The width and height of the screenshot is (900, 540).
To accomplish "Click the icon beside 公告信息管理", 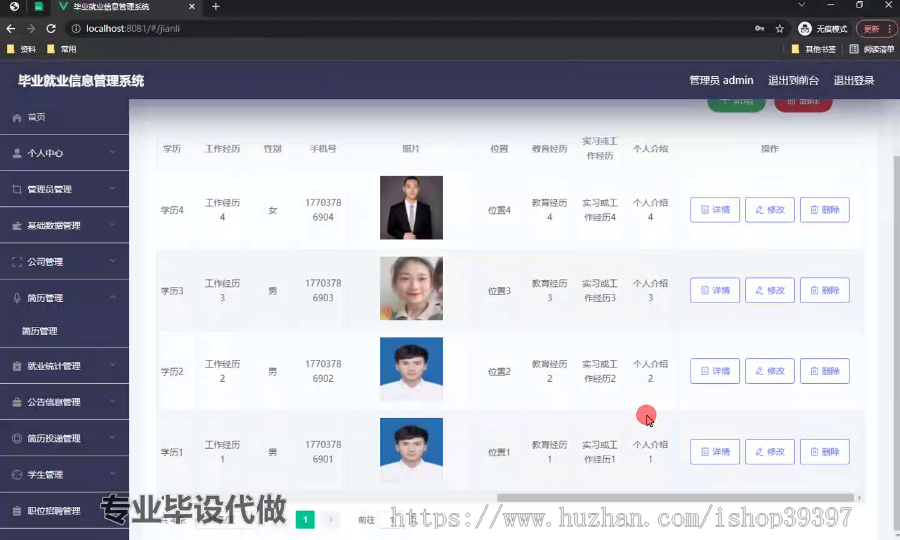I will [17, 402].
